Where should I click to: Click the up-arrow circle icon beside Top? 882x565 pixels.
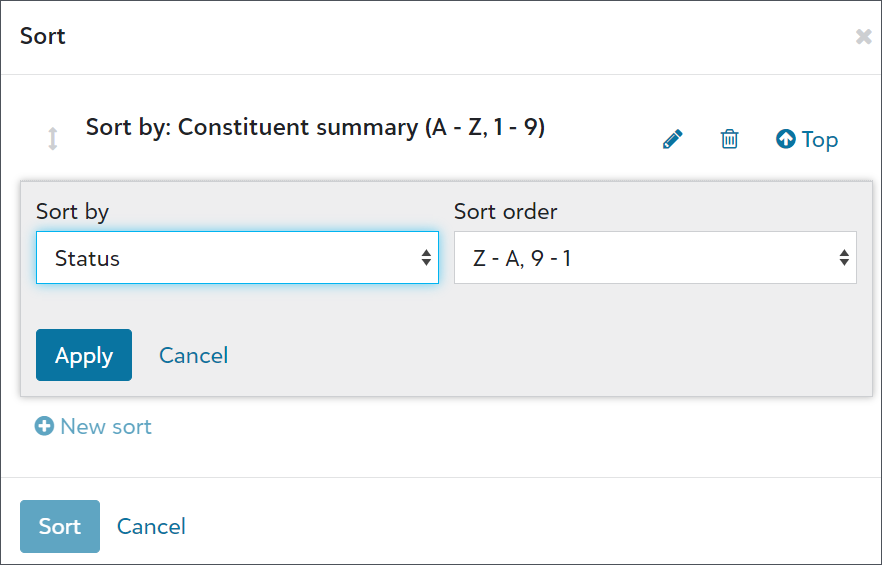[785, 139]
